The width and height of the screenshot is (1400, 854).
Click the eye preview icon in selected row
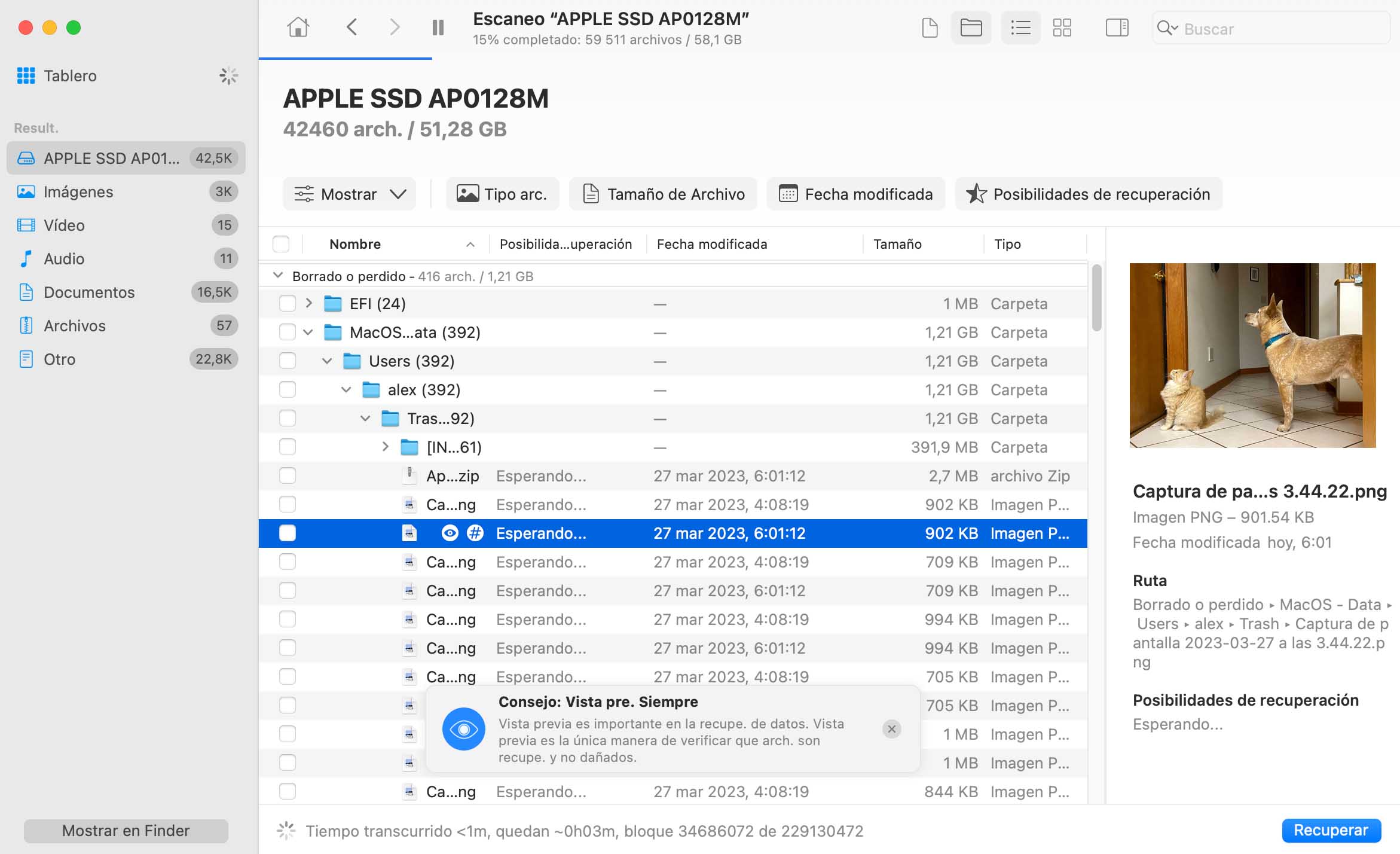pyautogui.click(x=450, y=533)
